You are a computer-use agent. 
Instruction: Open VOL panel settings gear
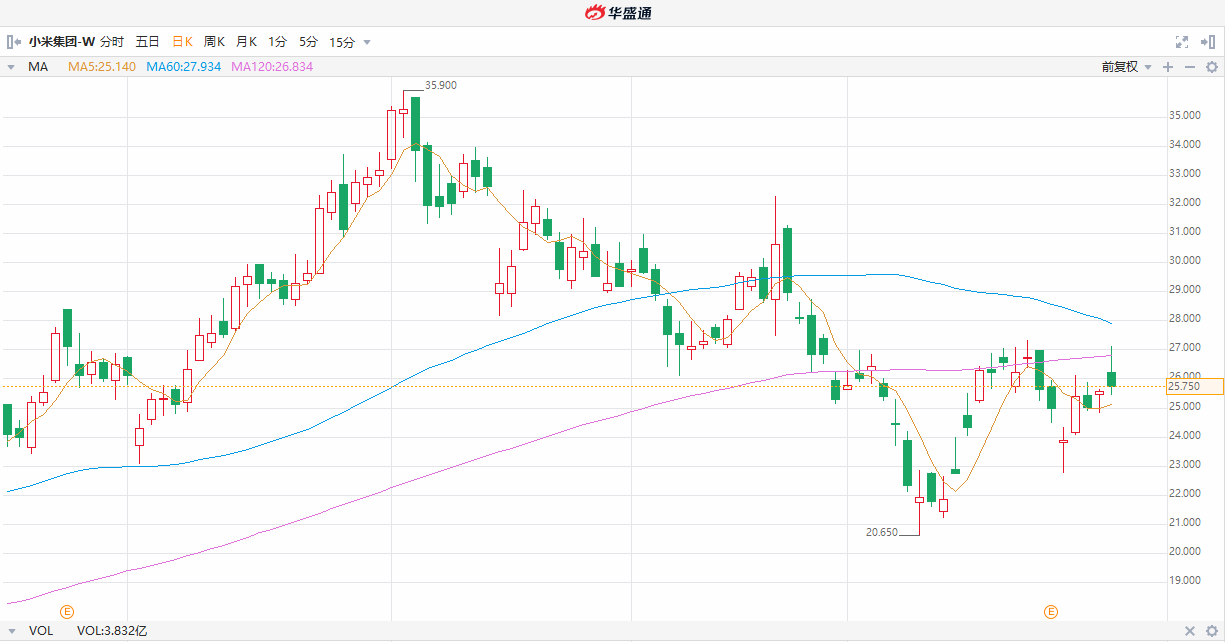tap(1211, 631)
